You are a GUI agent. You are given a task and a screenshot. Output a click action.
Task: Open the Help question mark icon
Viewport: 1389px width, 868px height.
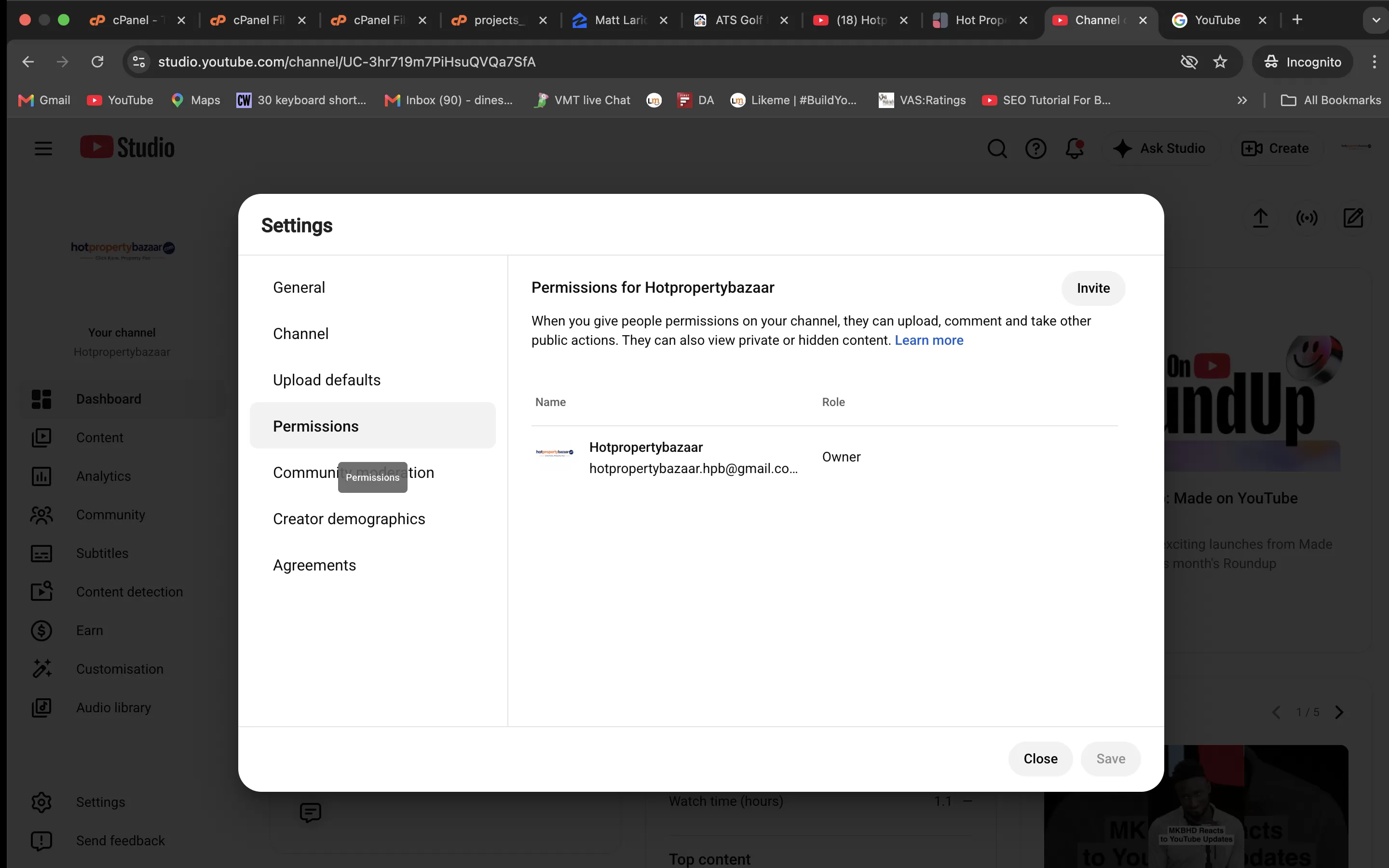[1035, 149]
